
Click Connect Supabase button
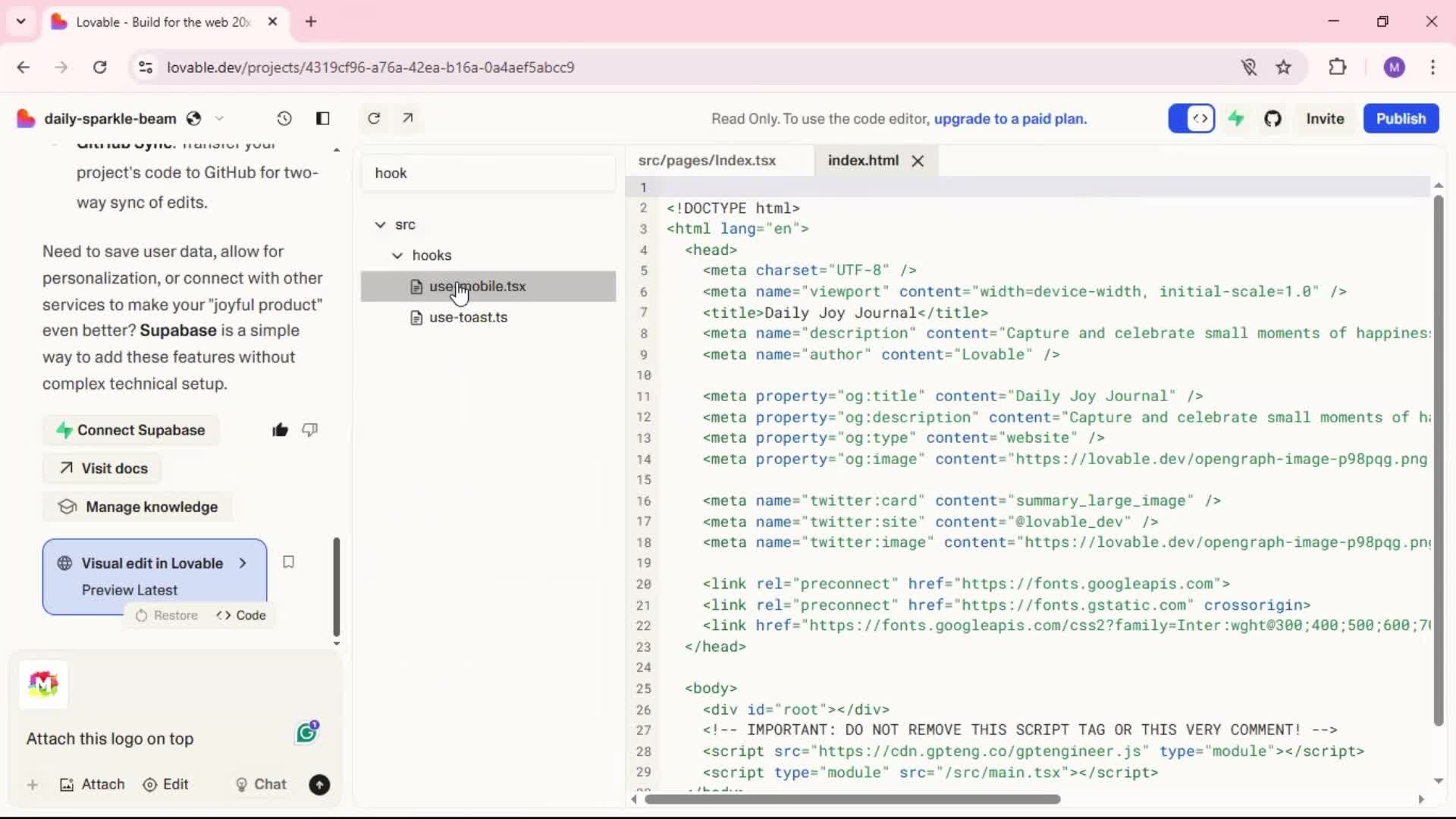[x=130, y=430]
